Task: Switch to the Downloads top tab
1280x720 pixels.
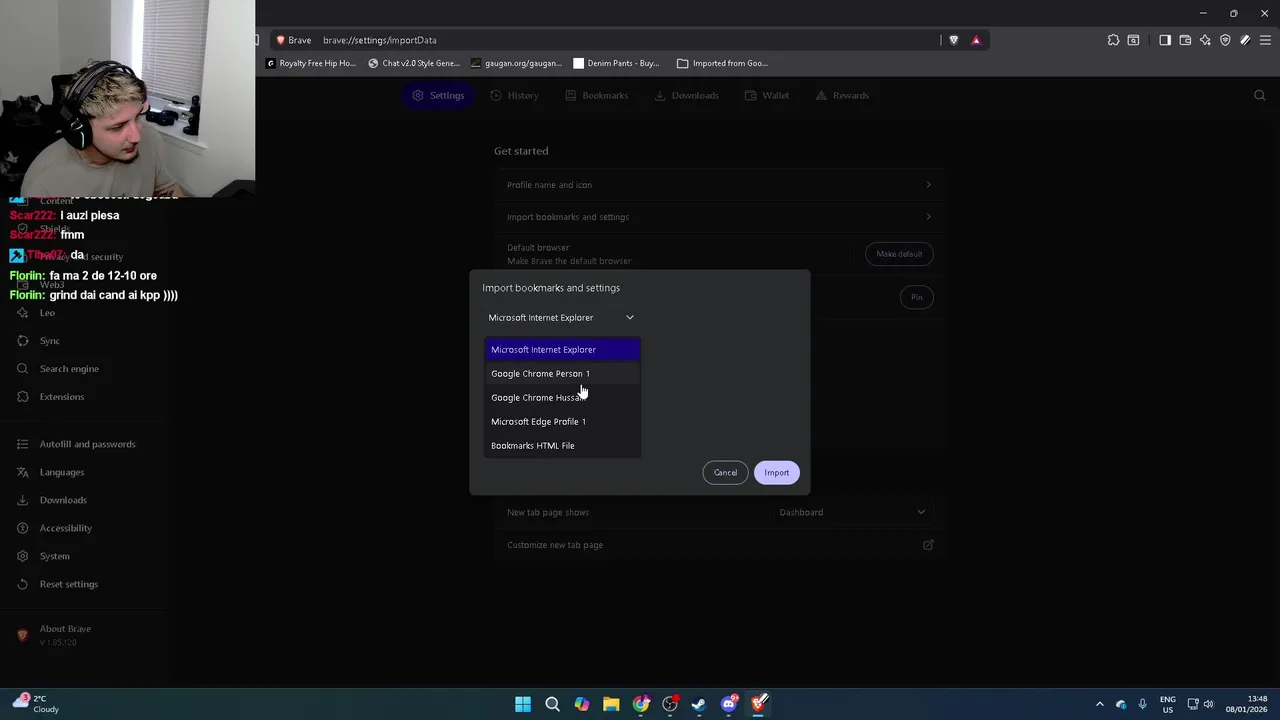Action: pyautogui.click(x=686, y=95)
